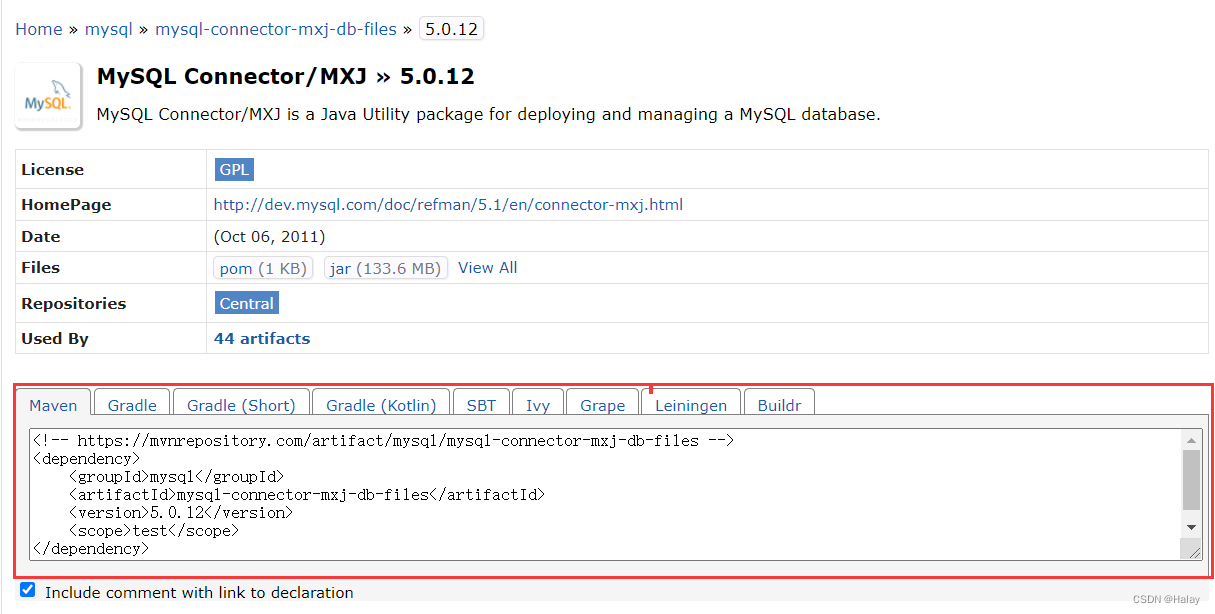
Task: Switch to the Buildr tab
Action: coord(779,404)
